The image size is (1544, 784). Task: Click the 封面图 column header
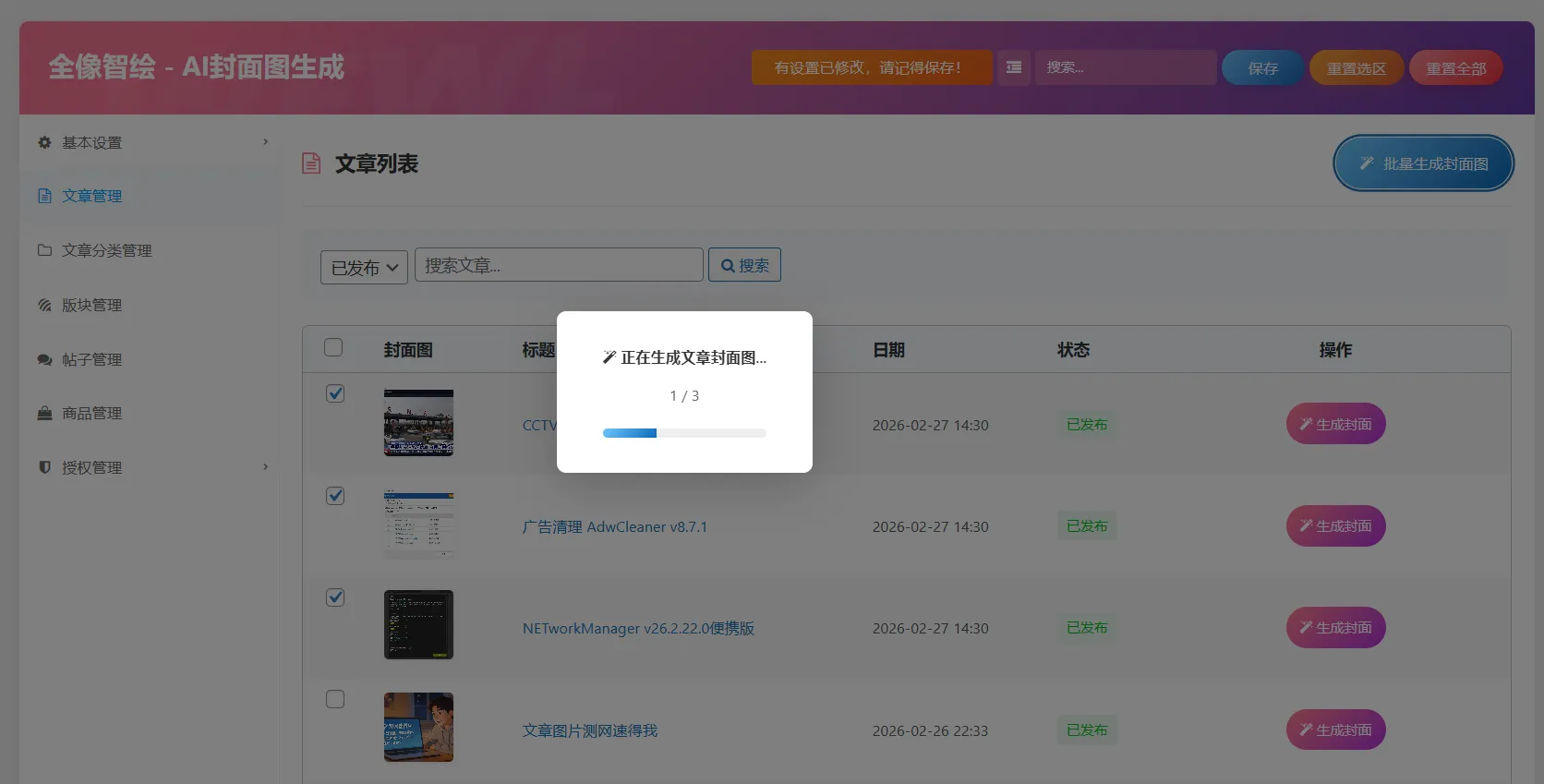click(408, 350)
